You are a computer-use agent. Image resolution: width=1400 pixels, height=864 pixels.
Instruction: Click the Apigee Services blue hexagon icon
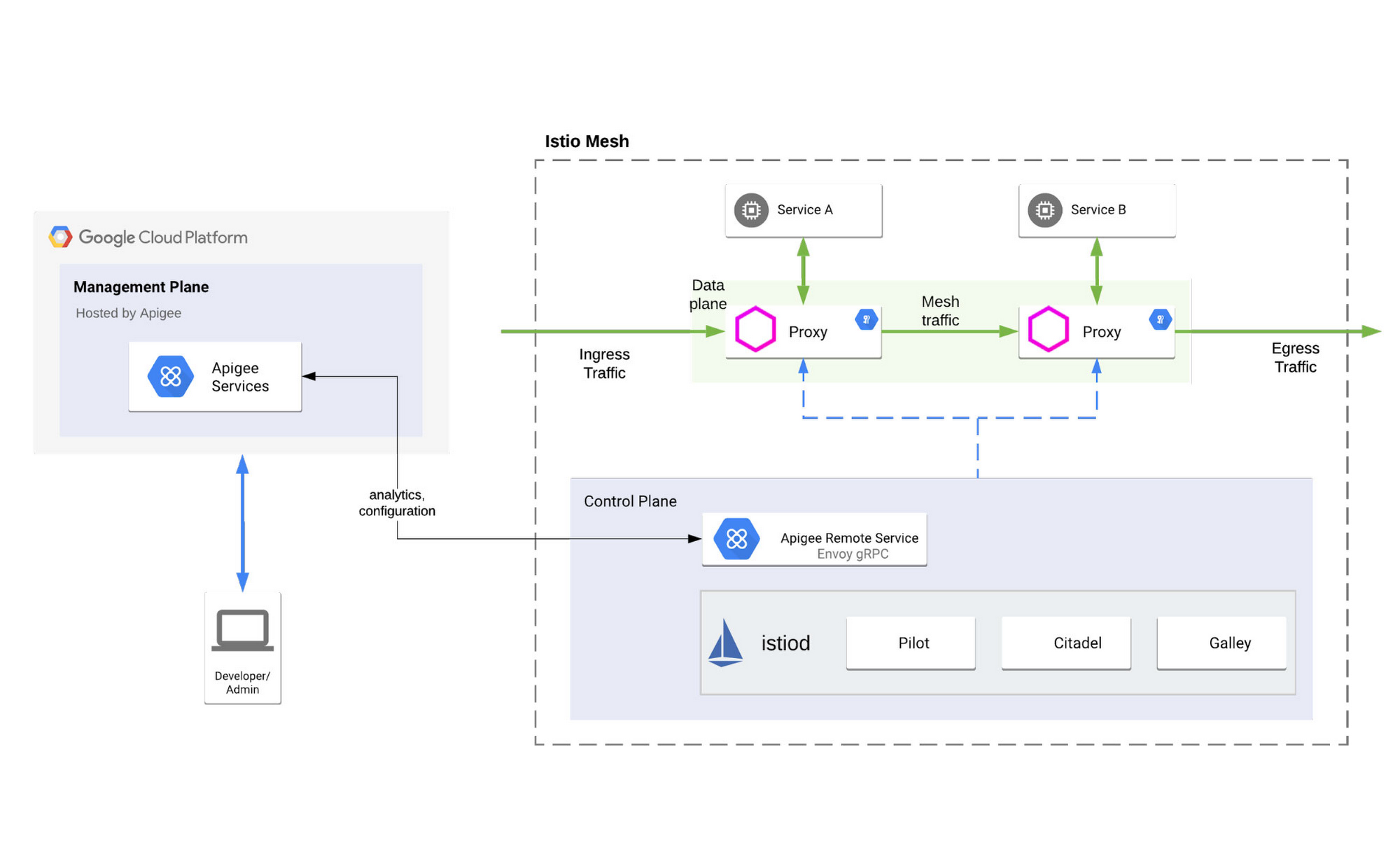click(x=170, y=377)
